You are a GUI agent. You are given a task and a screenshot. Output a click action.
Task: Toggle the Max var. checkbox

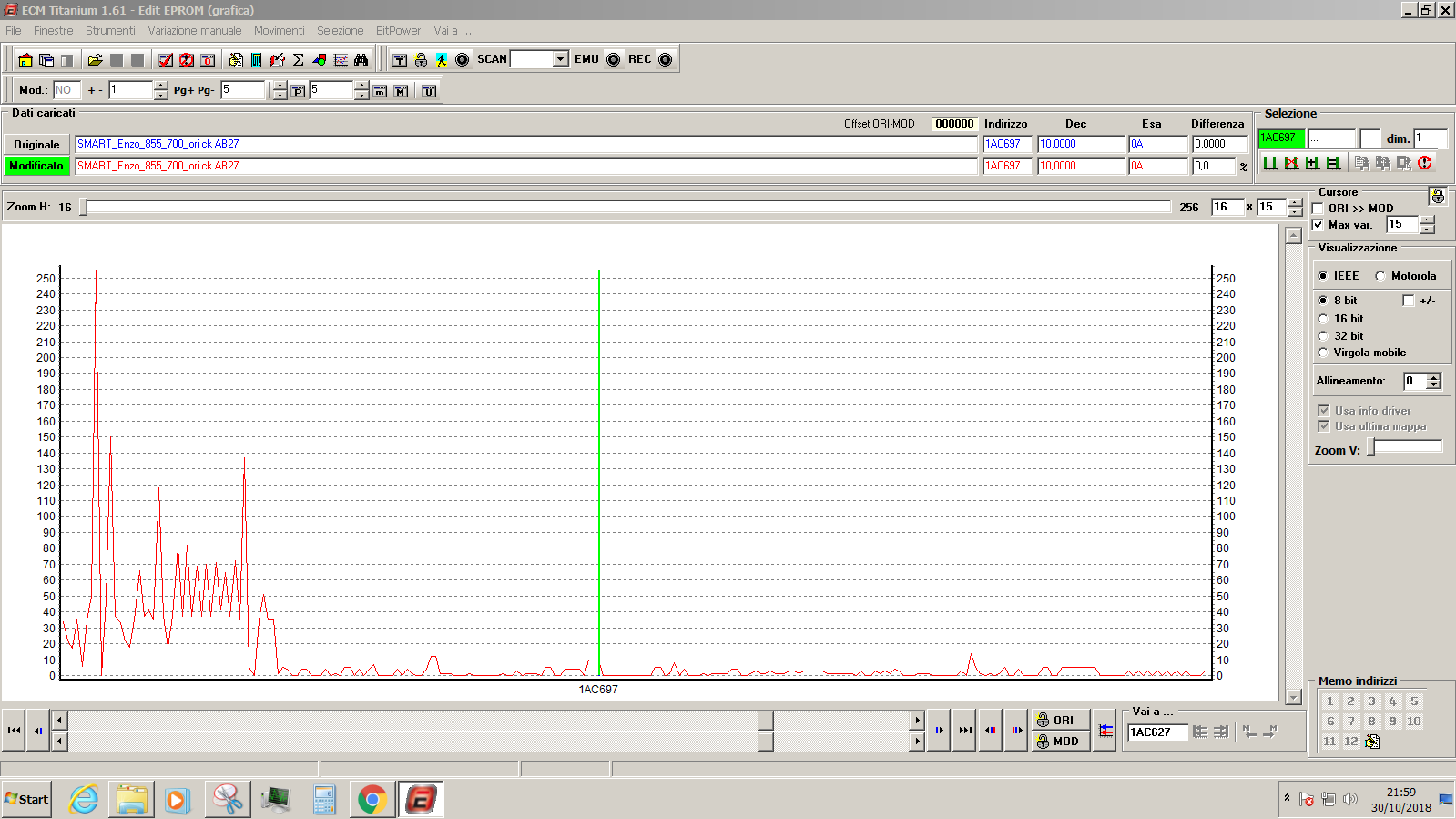pos(1318,225)
